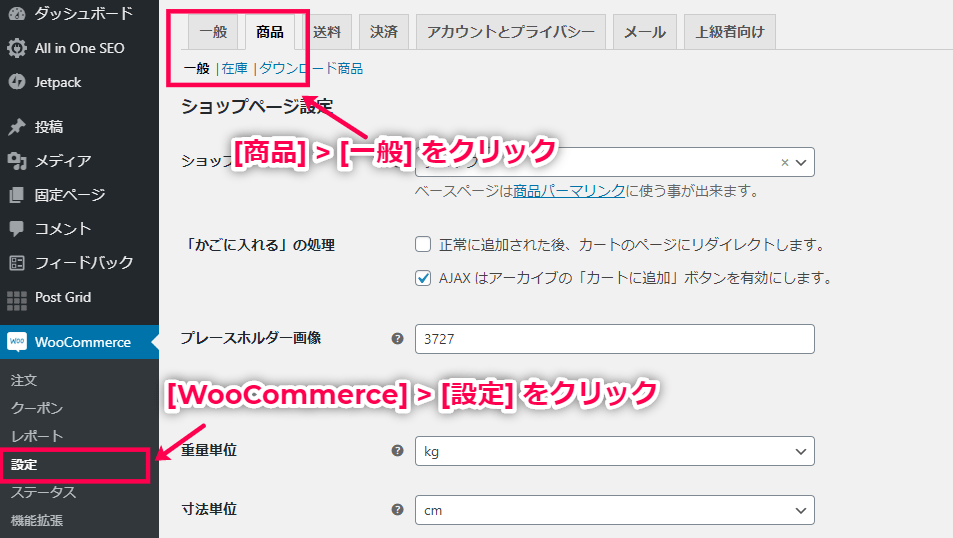Open the フィードバック menu
953x538 pixels.
coord(79,263)
